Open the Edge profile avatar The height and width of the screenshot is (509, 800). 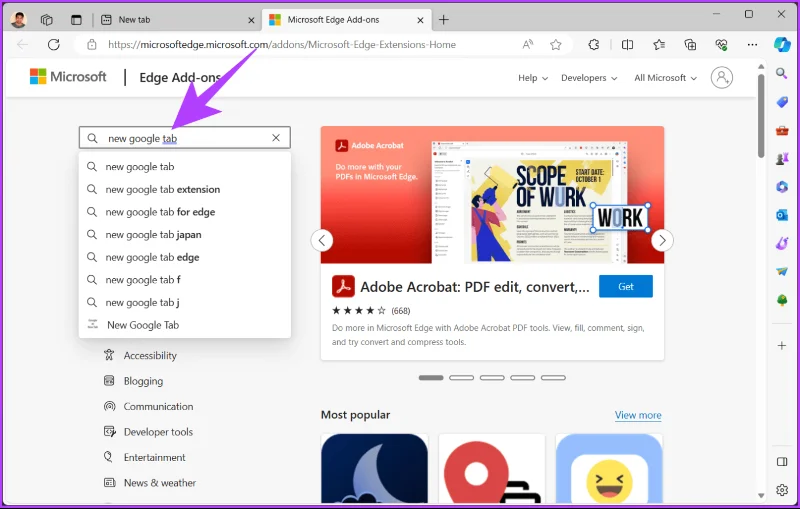(18, 19)
